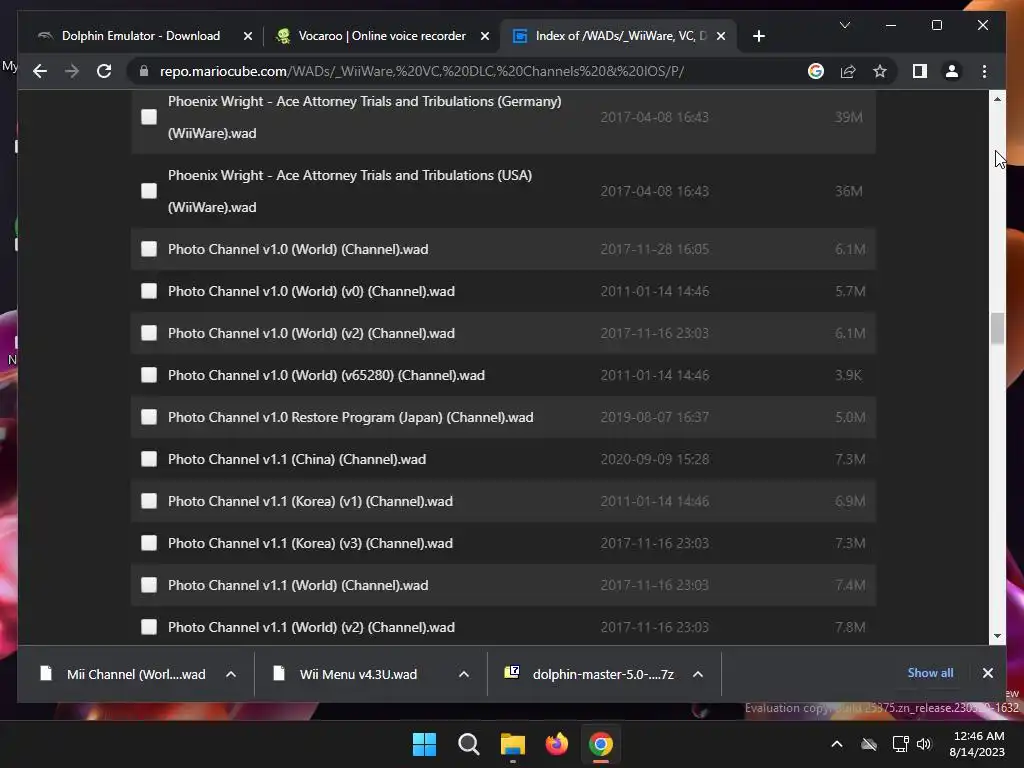1024x768 pixels.
Task: Click the browser forward arrow
Action: [72, 71]
